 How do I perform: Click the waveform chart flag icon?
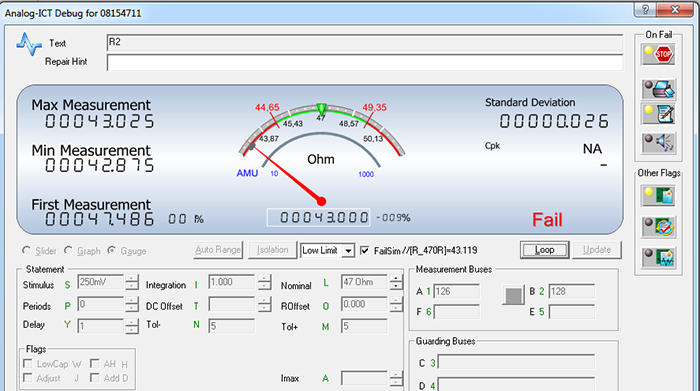658,258
